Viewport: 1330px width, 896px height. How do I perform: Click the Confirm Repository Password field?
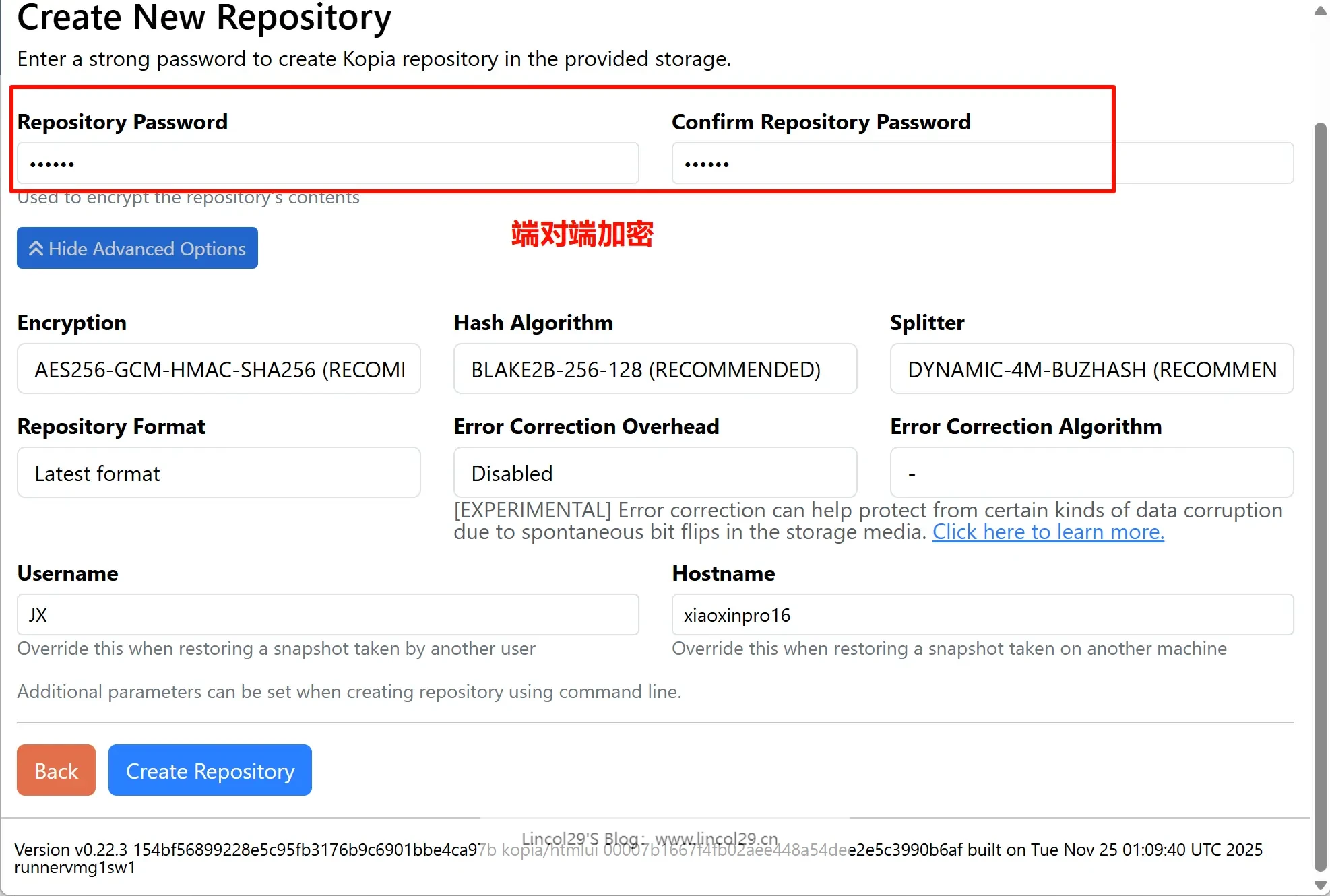[982, 163]
